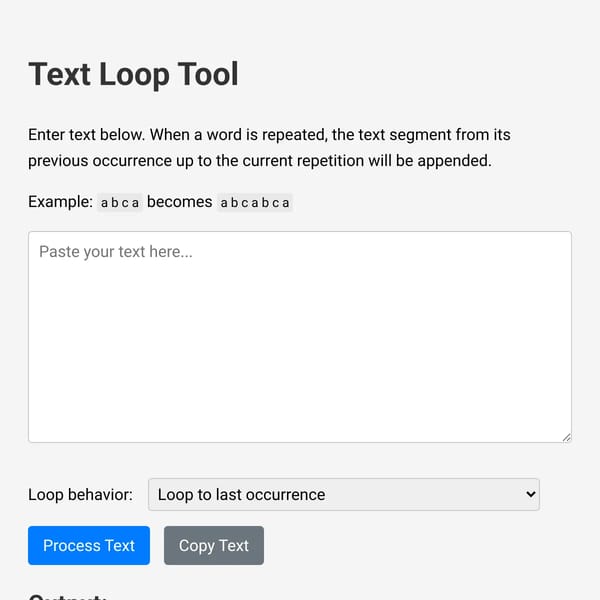Image resolution: width=600 pixels, height=600 pixels.
Task: Click the Copy Text button
Action: pos(214,545)
